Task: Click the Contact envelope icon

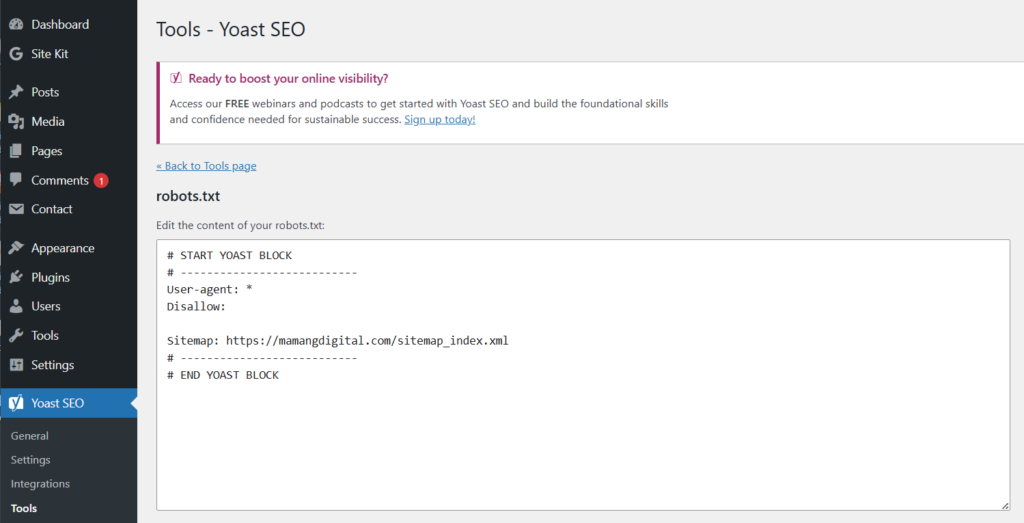Action: point(16,209)
